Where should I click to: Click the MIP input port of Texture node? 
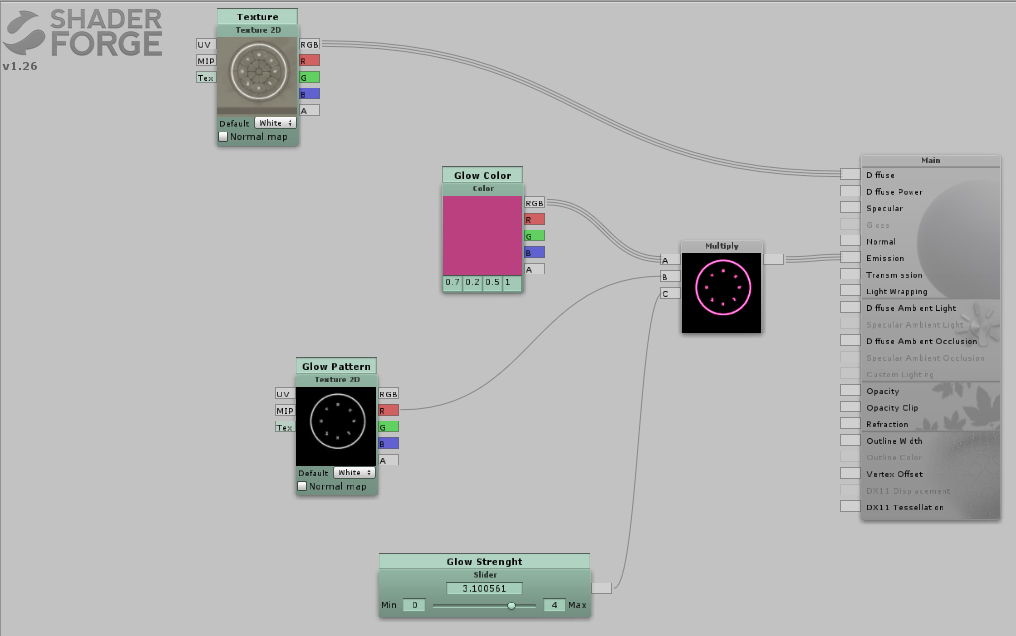[205, 61]
